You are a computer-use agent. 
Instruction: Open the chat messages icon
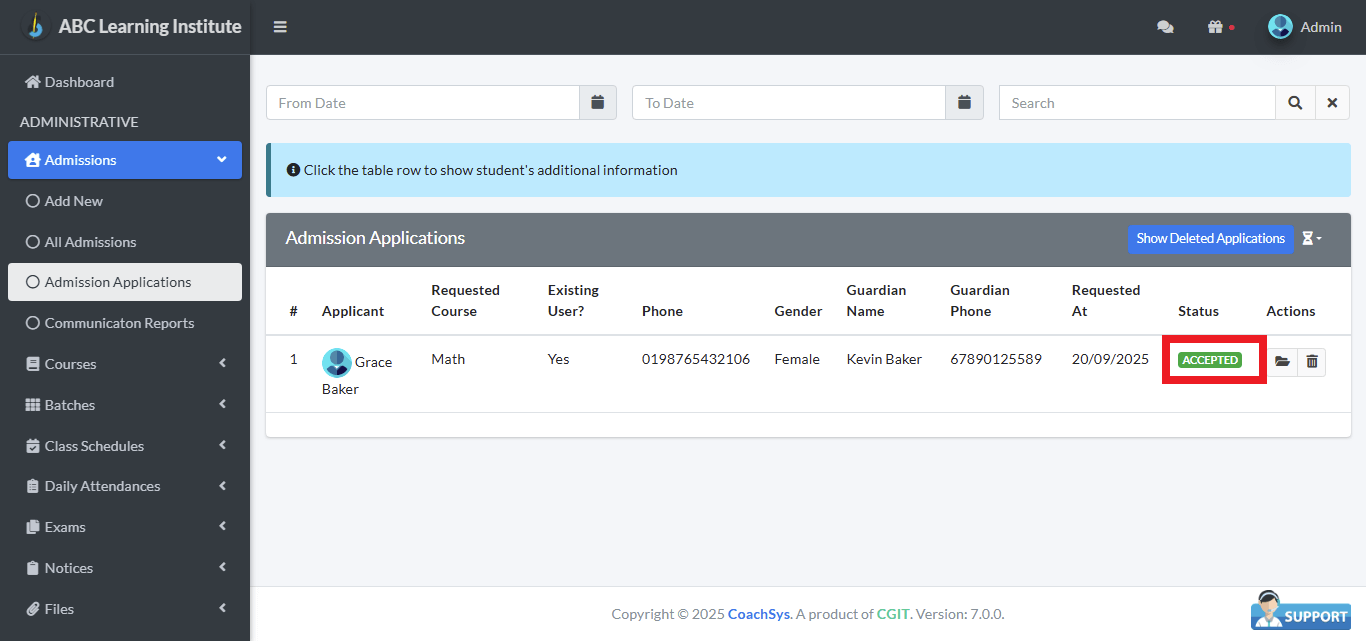[1165, 27]
